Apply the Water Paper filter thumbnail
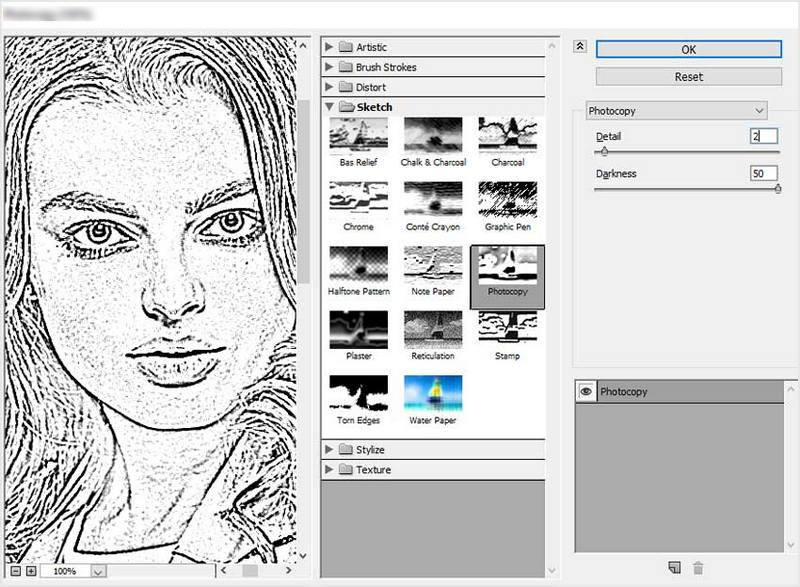Screen dimensions: 800x587 click(x=433, y=394)
